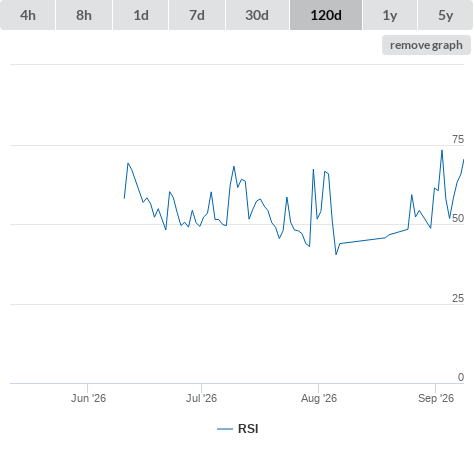Click the 75 y-axis gridline label
Viewport: 474px width, 455px height.
[458, 139]
